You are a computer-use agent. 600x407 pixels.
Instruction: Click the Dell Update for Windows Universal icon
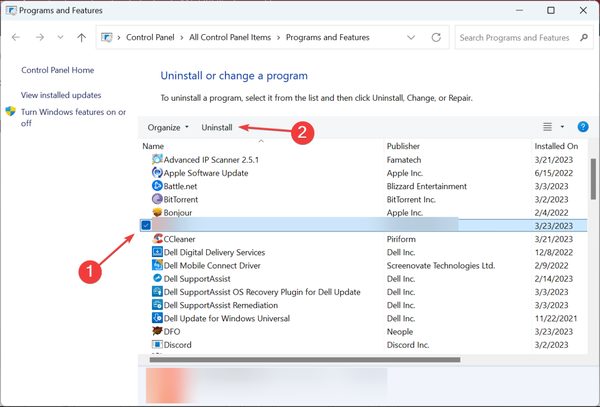tap(157, 318)
